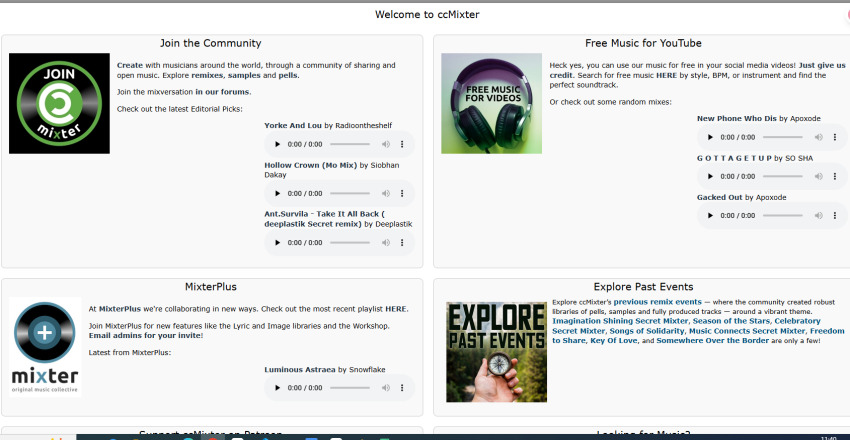Mute the Luminous Astraea player volume
This screenshot has height=440, width=850.
click(x=385, y=387)
